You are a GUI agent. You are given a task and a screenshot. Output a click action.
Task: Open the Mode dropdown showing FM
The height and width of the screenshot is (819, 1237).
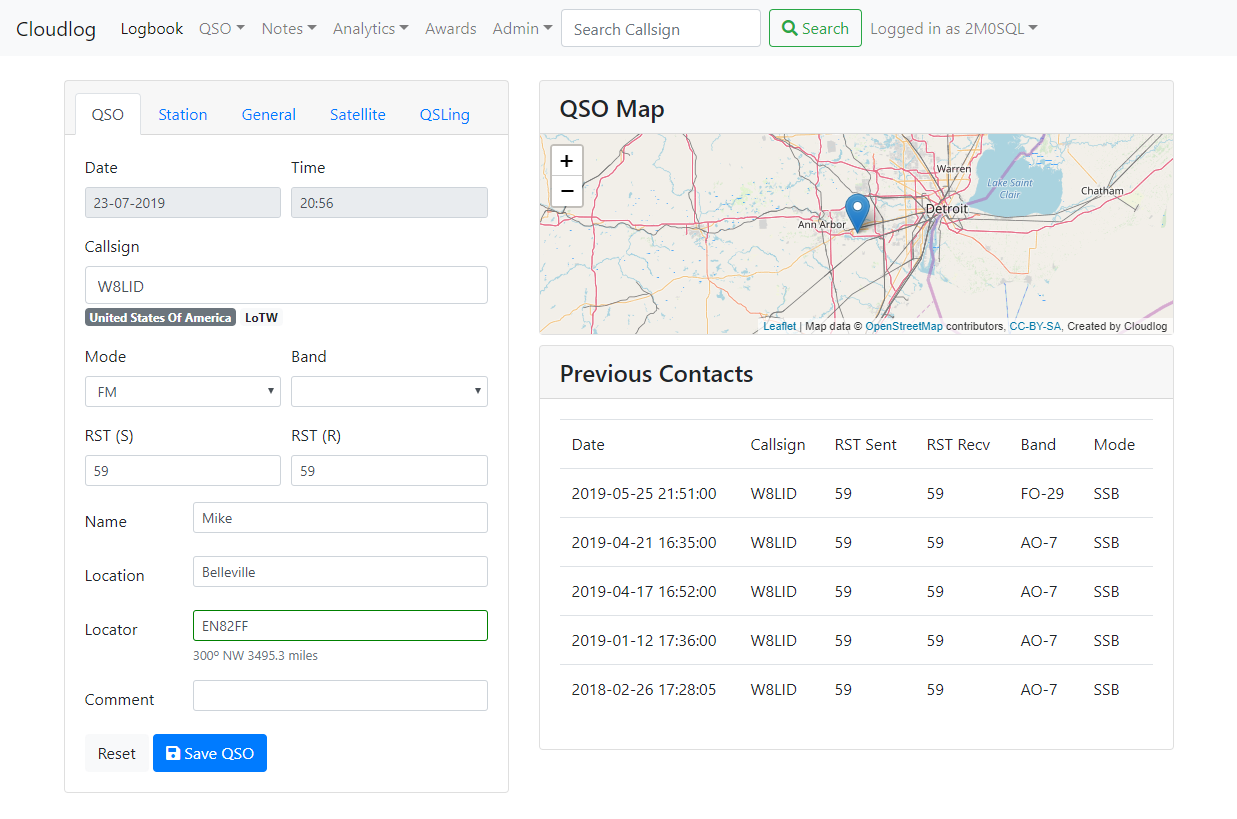[183, 392]
